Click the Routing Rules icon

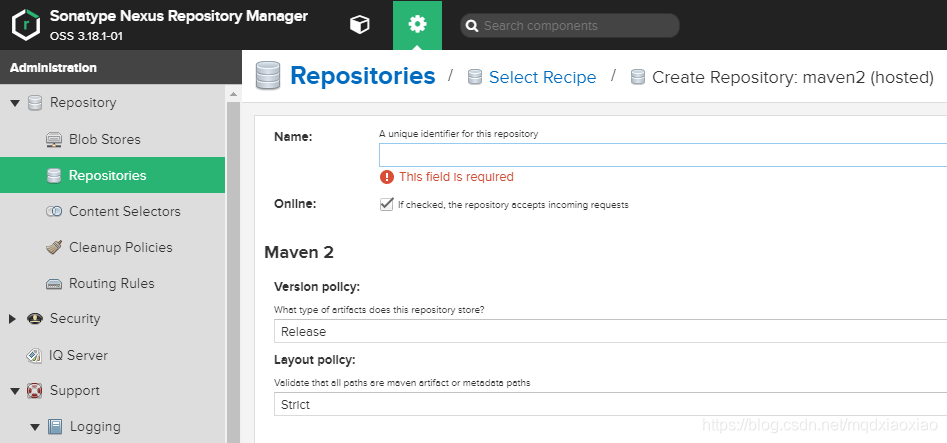pyautogui.click(x=54, y=283)
